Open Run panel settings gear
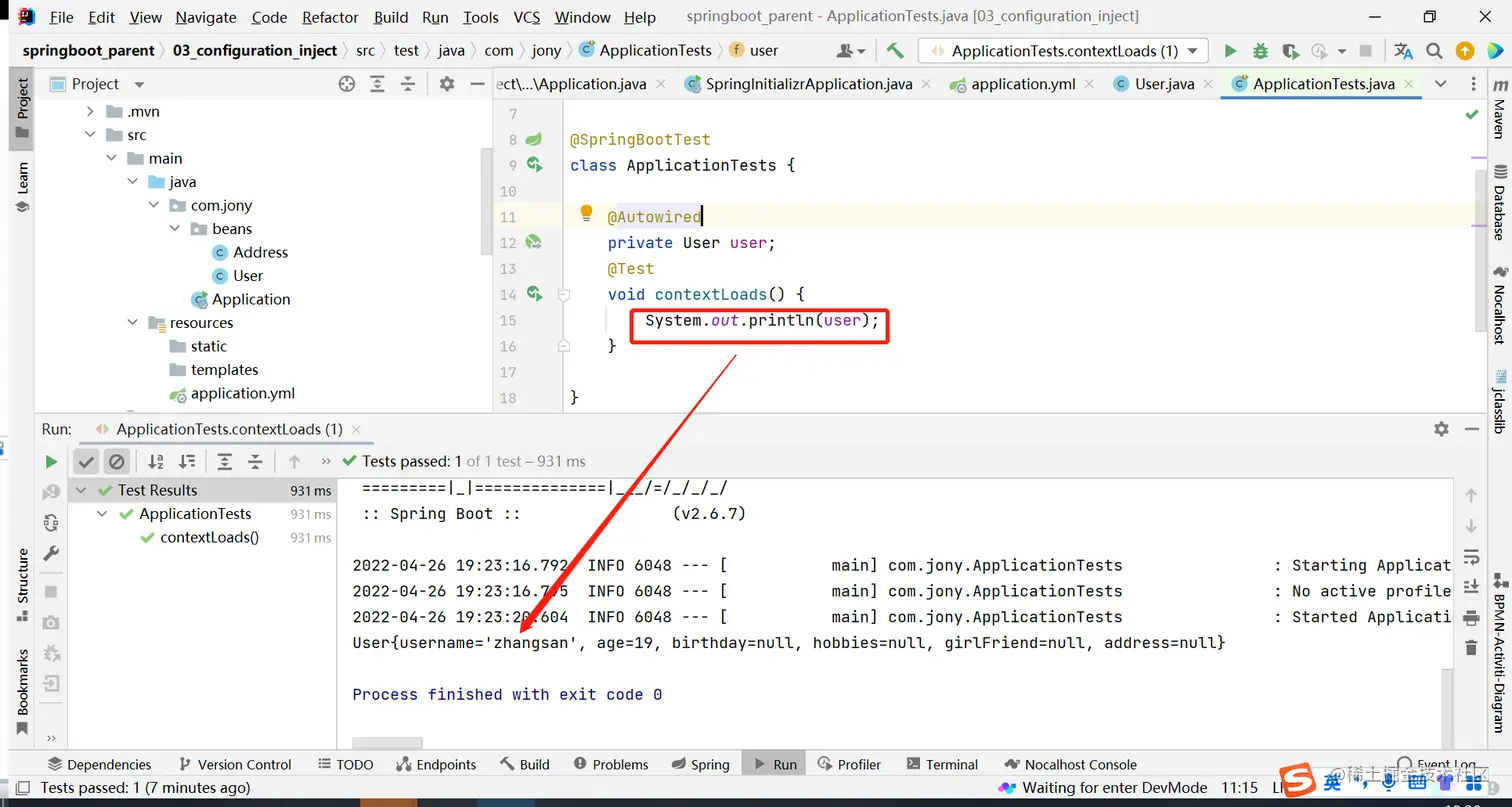Viewport: 1512px width, 807px height. [1441, 429]
